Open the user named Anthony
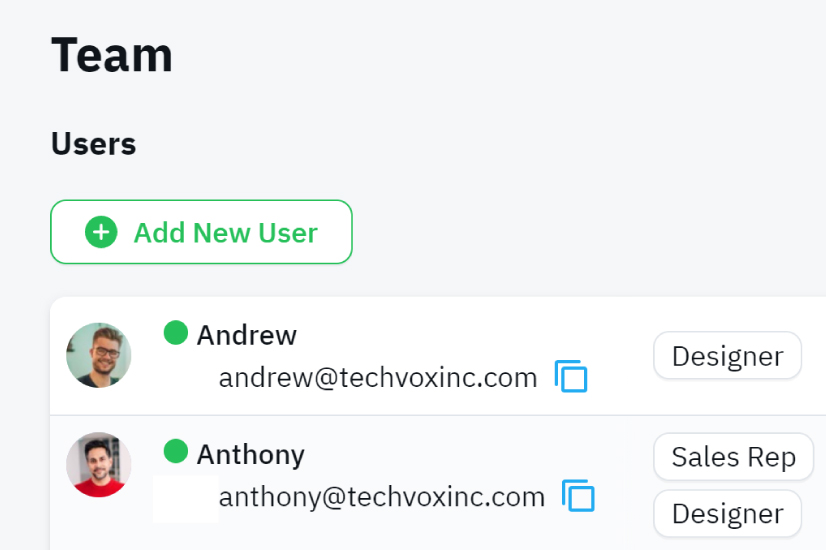The width and height of the screenshot is (826, 550). (250, 455)
